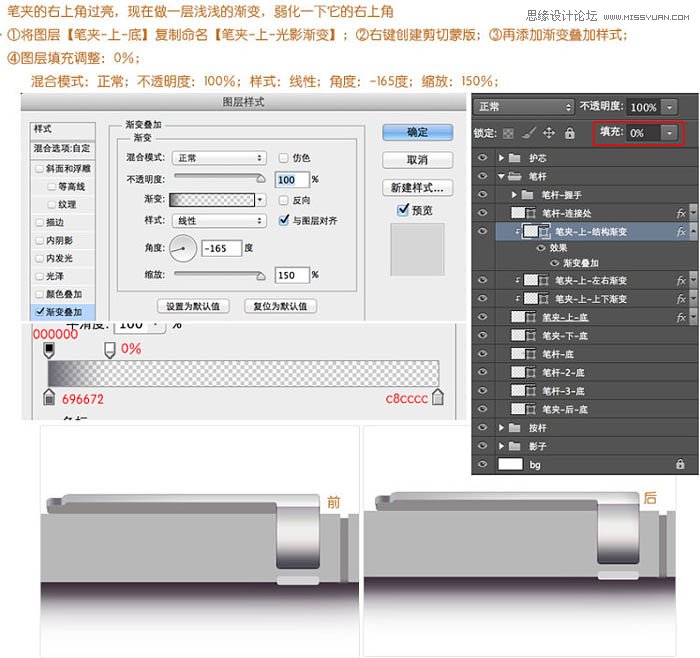Click folder icon of 笔杆-握手 group

coord(527,195)
